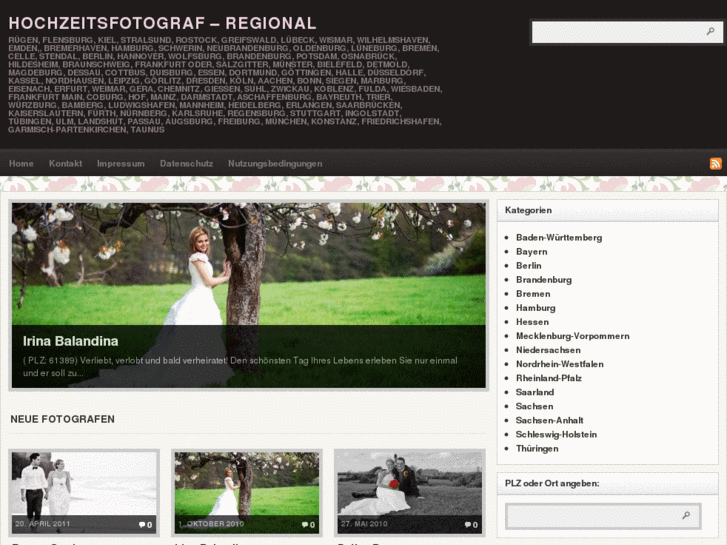Open the 1. Oktober 2010 bride thumbnail
Screen dimensions: 727x545
point(247,493)
